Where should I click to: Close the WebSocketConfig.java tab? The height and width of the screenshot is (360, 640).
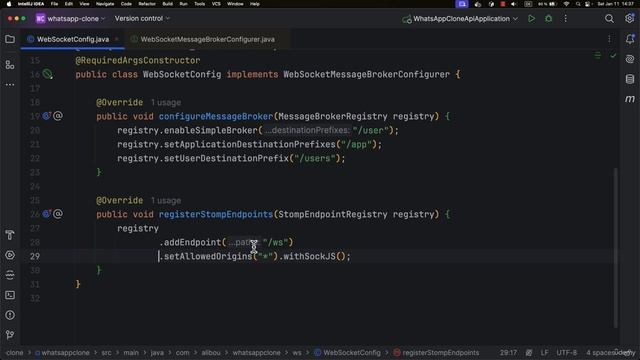pos(117,39)
